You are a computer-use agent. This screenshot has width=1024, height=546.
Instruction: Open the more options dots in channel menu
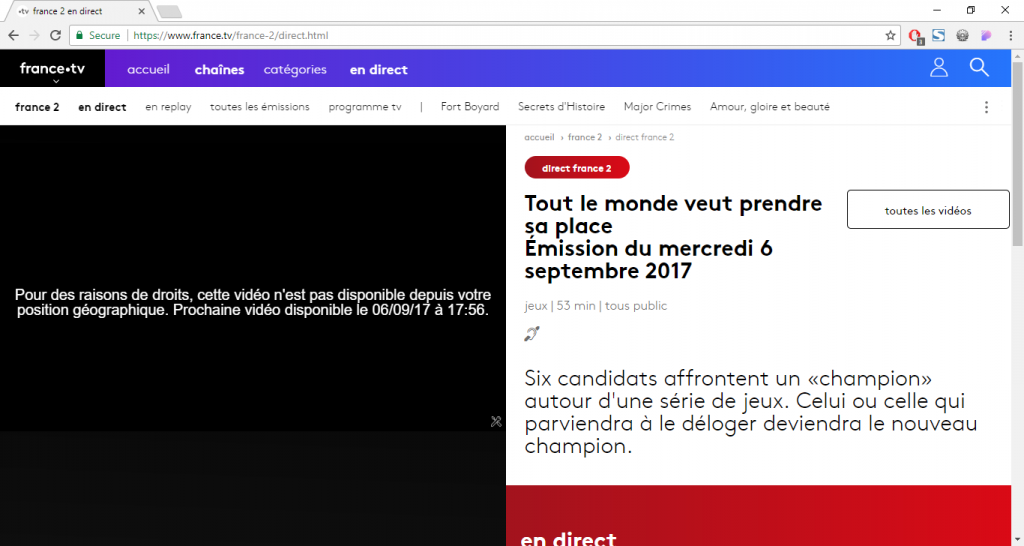pos(986,107)
